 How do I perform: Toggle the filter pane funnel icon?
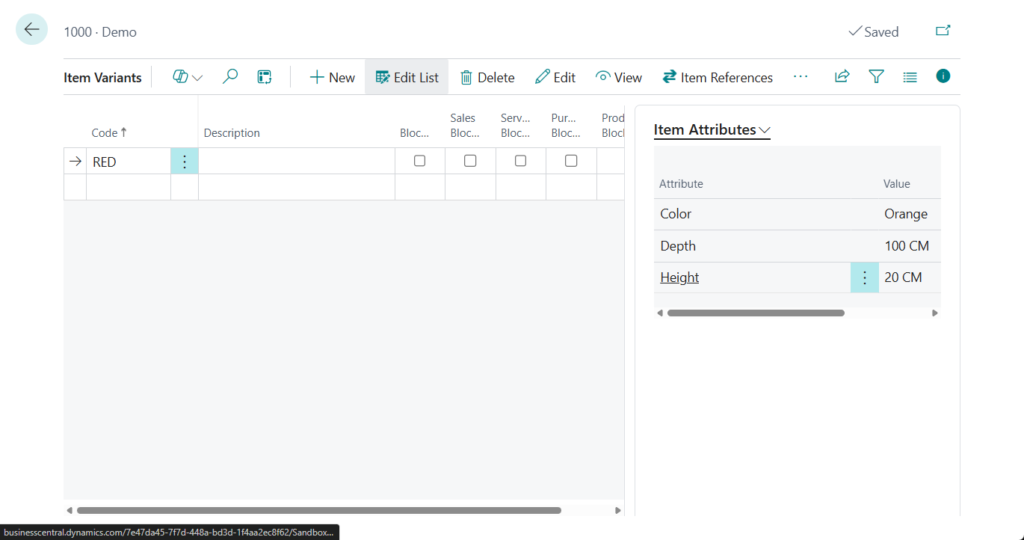click(876, 77)
